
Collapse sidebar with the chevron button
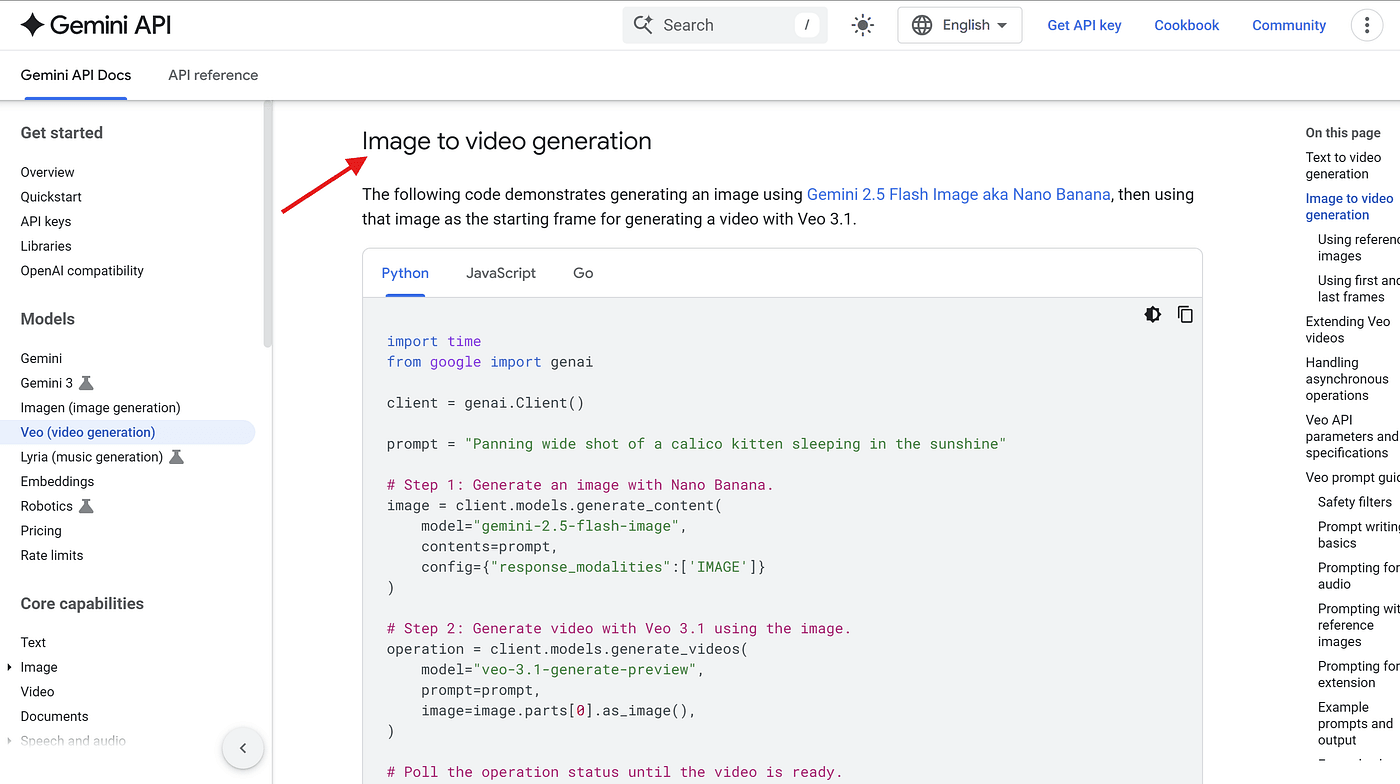pos(242,747)
